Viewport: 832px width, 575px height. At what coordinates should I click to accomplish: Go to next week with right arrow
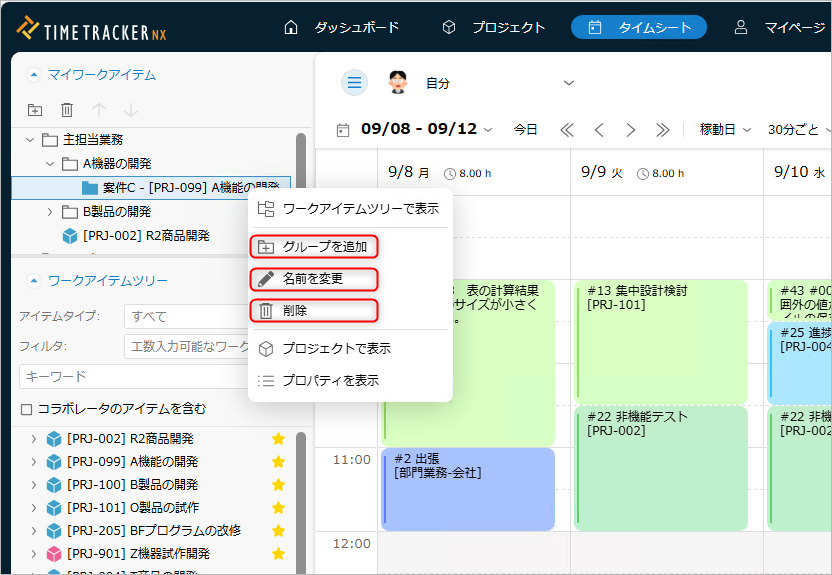(630, 130)
